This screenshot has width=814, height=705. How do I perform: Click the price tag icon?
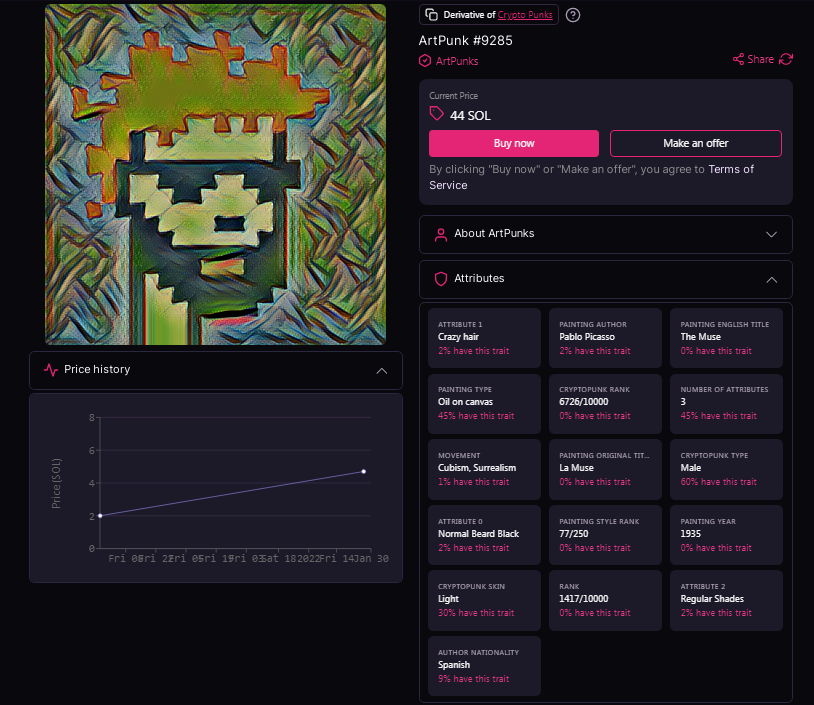click(437, 113)
